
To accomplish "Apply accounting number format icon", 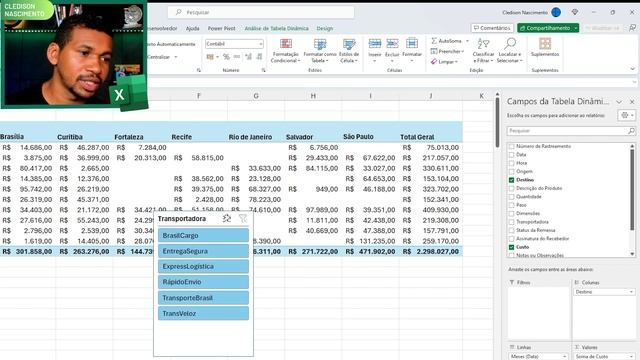I will [x=210, y=57].
